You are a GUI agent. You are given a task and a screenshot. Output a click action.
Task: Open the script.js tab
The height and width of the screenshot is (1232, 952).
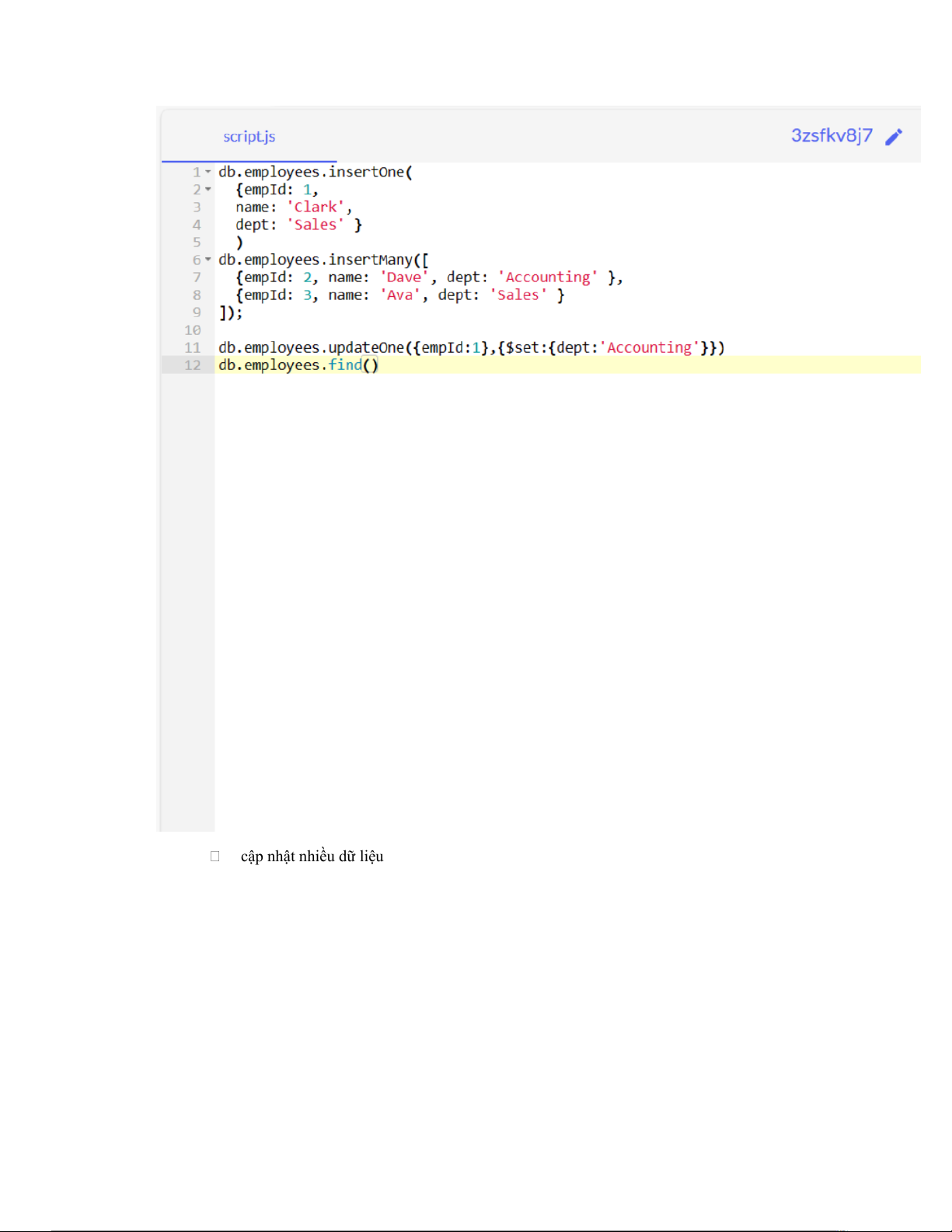click(x=249, y=137)
